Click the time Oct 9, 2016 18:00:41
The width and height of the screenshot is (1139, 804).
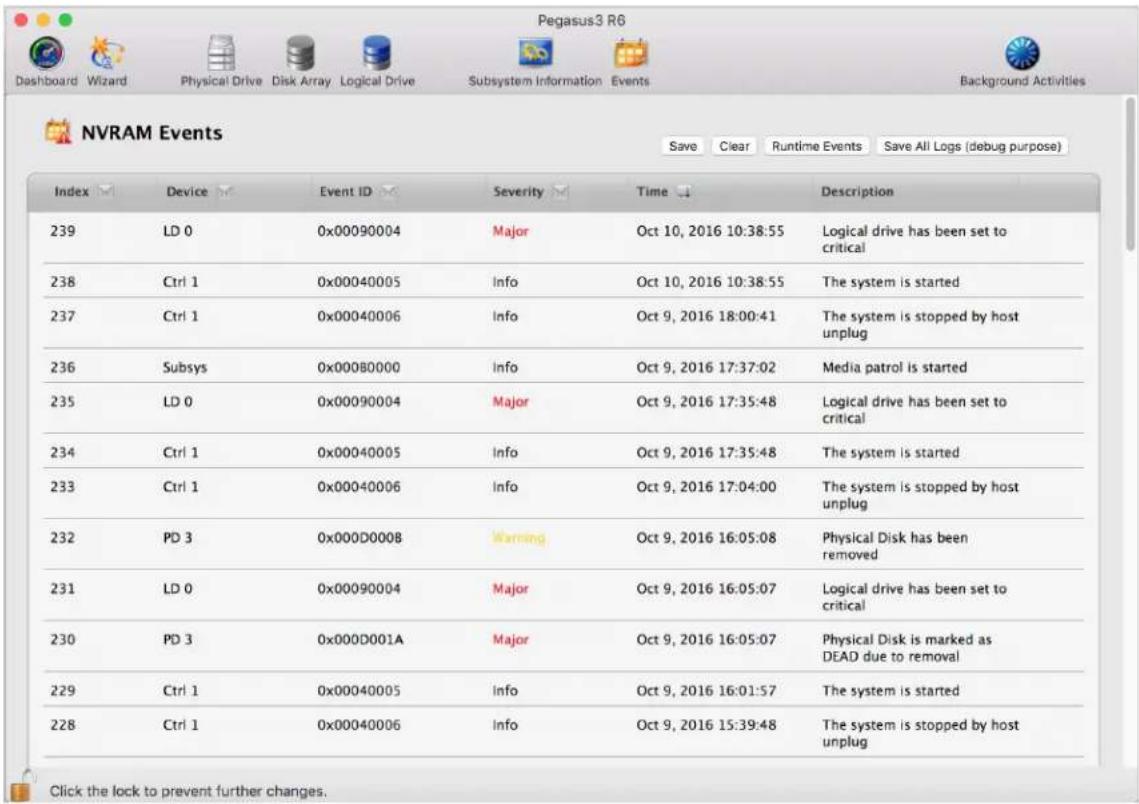click(x=706, y=317)
